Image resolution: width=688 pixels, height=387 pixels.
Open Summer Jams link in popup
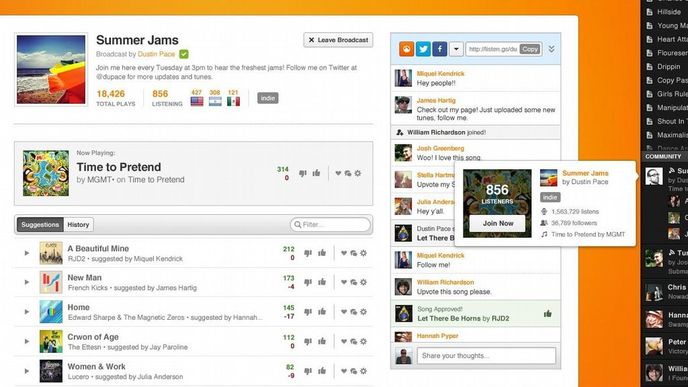pos(585,173)
